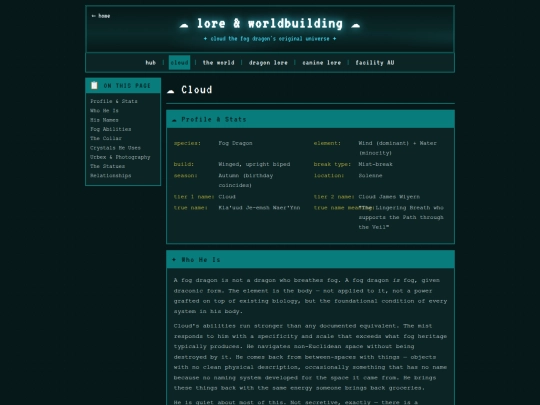
Task: Open His Names sidebar link
Action: [x=104, y=120]
